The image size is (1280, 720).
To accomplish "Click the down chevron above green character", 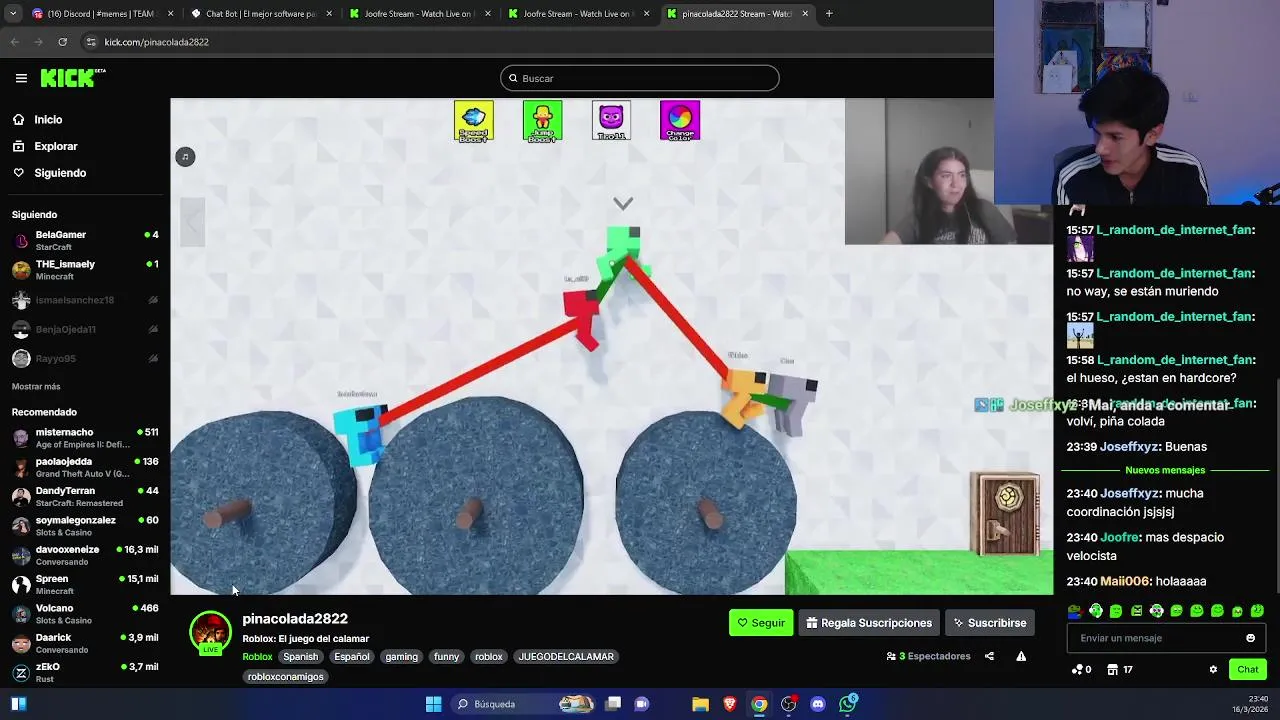I will pos(623,204).
